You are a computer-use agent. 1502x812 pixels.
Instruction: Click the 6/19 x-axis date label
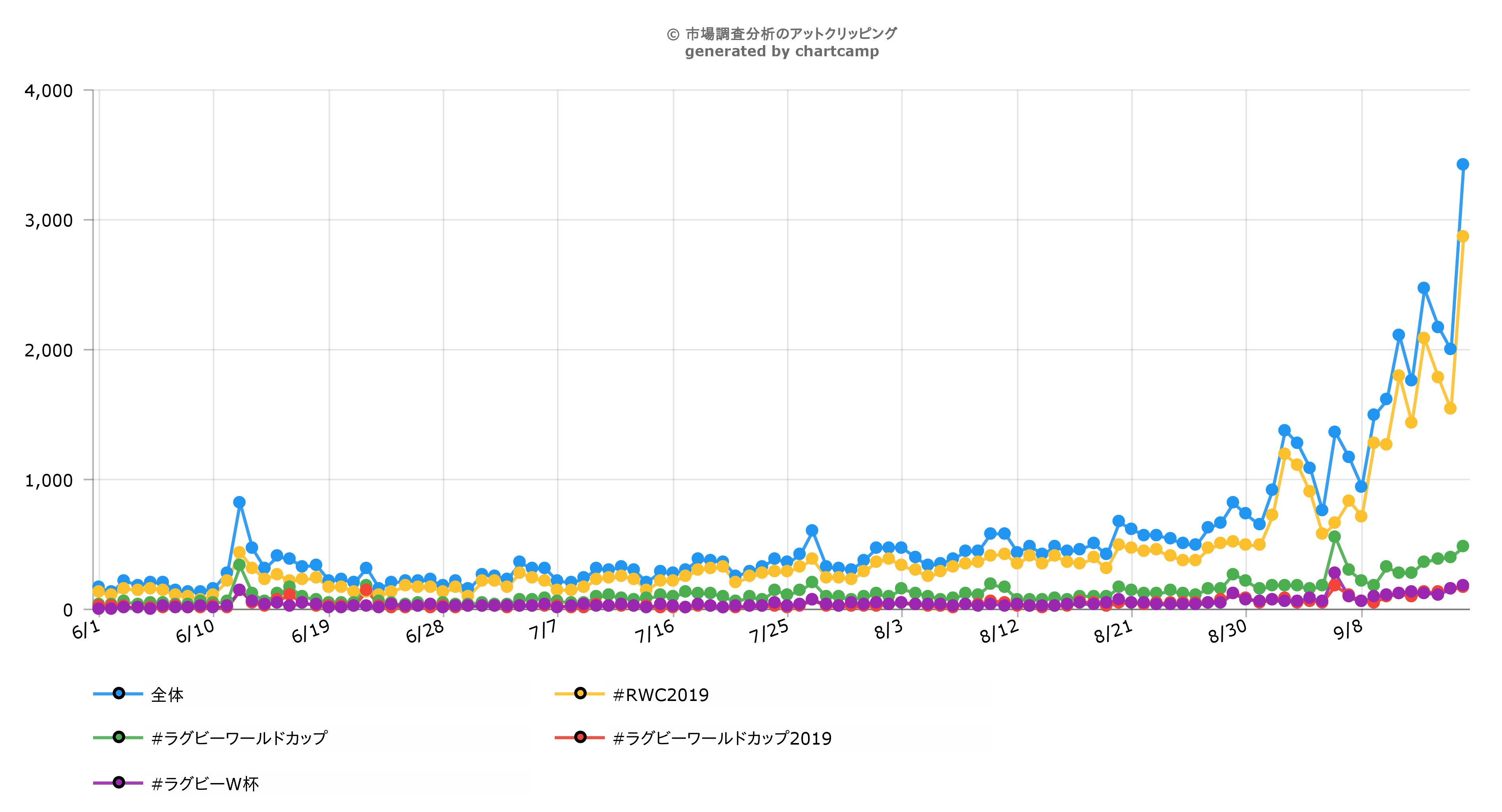(311, 631)
